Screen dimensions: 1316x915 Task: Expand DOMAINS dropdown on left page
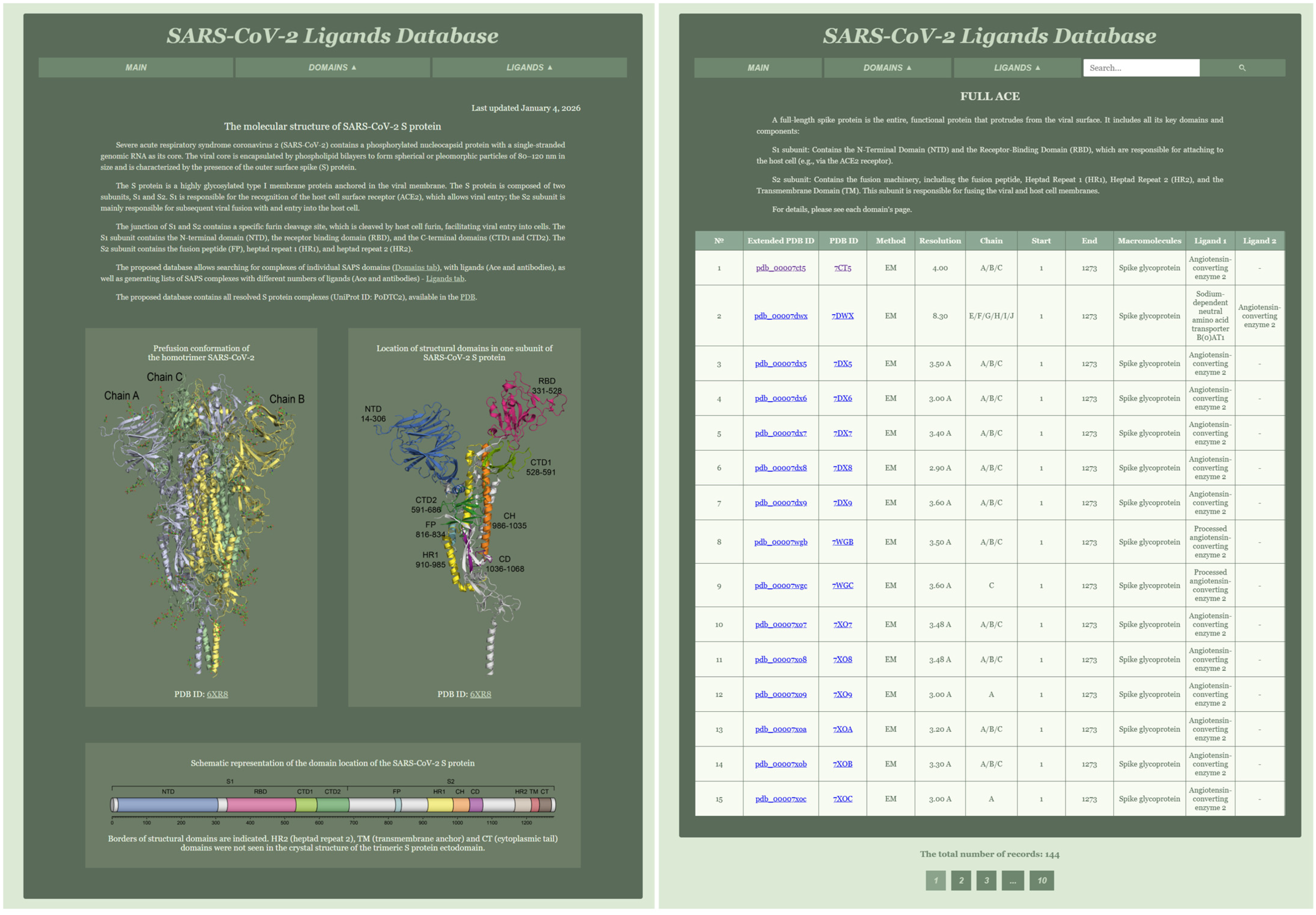pos(332,68)
